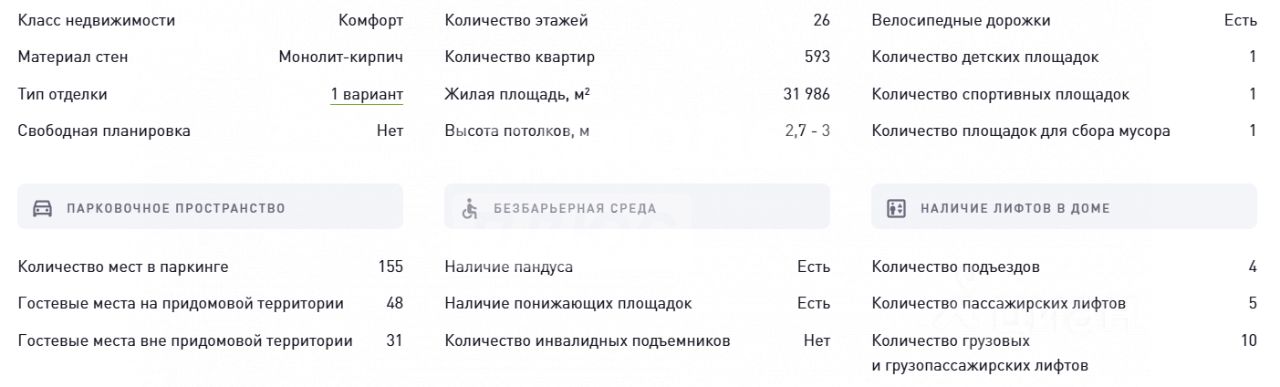1280x387 pixels.
Task: Click the wheelchair icon in Безбарьерная среда
Action: [470, 208]
